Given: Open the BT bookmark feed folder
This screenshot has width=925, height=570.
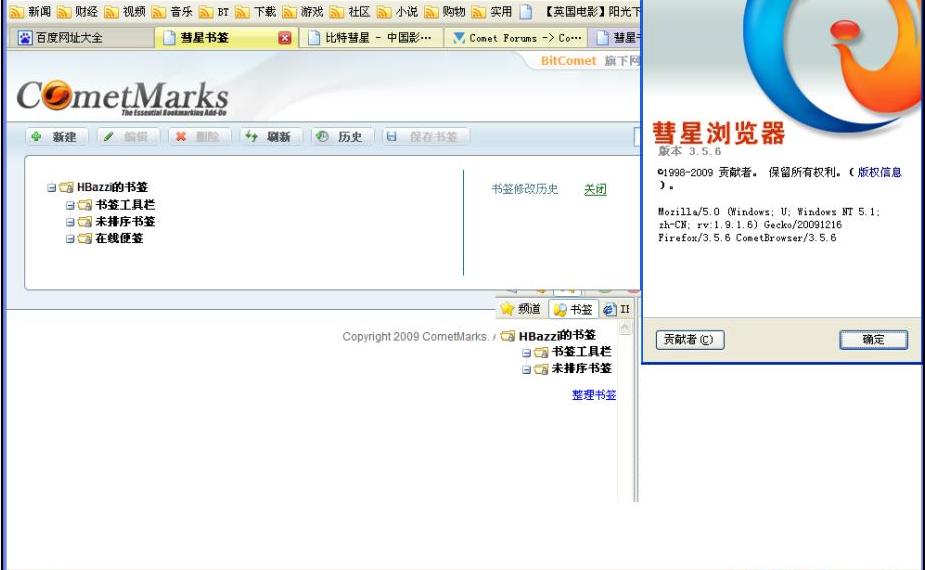Looking at the screenshot, I should point(215,11).
